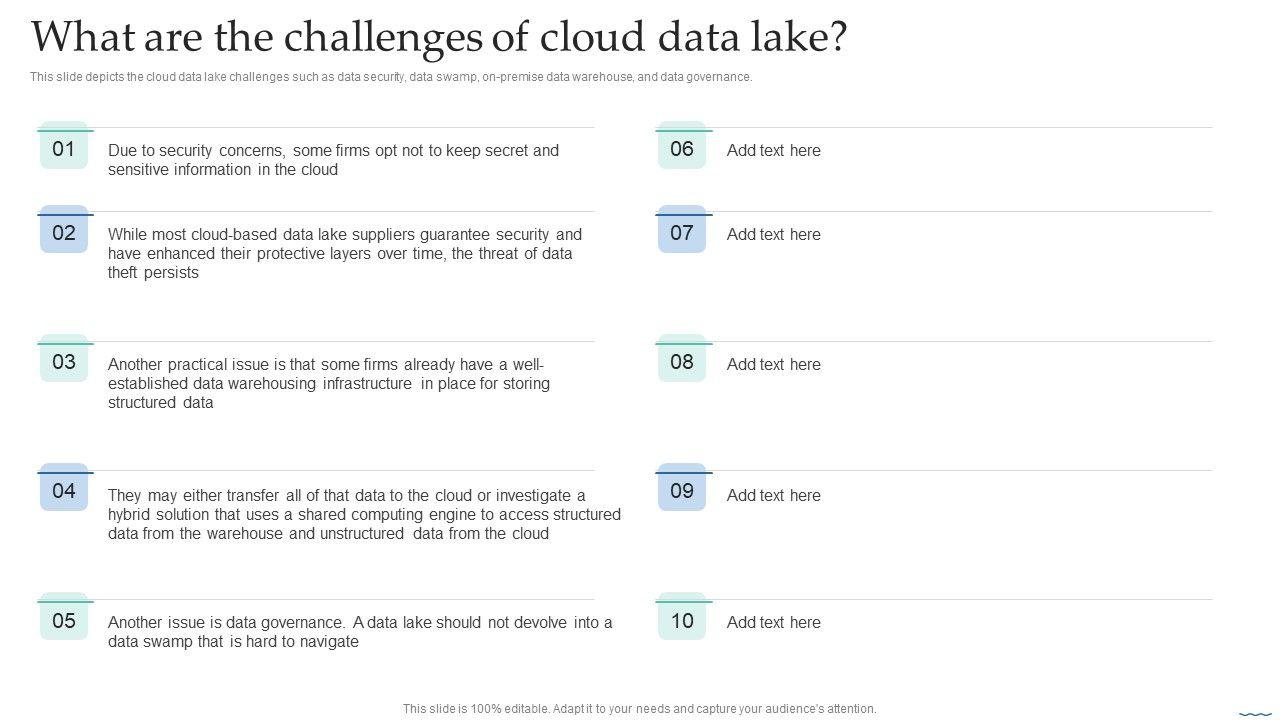
Task: Click the 02 number badge
Action: [64, 232]
